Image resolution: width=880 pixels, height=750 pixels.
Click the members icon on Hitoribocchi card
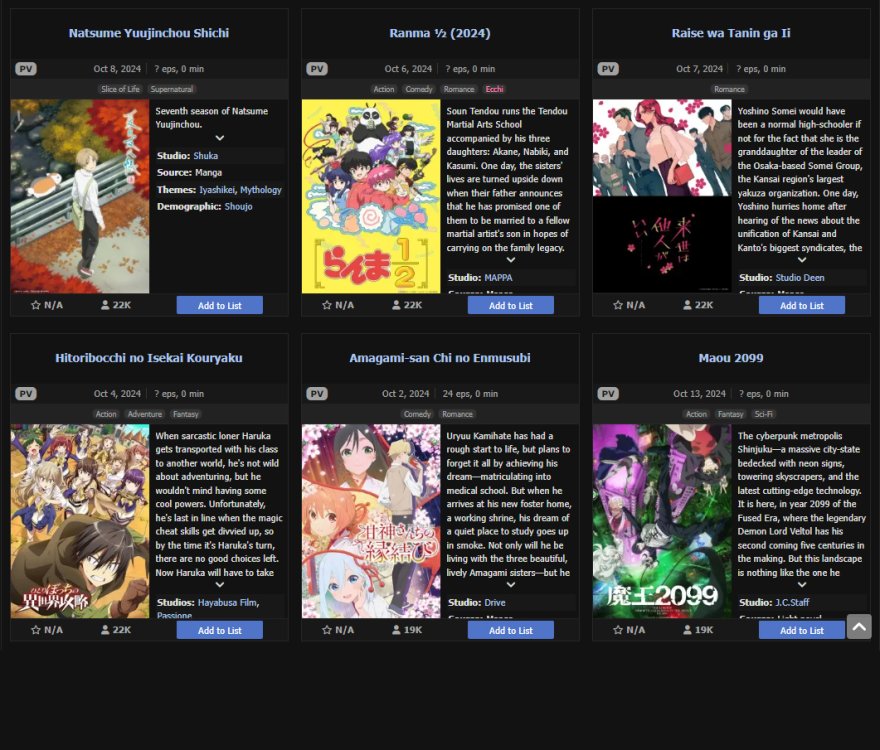[x=105, y=630]
